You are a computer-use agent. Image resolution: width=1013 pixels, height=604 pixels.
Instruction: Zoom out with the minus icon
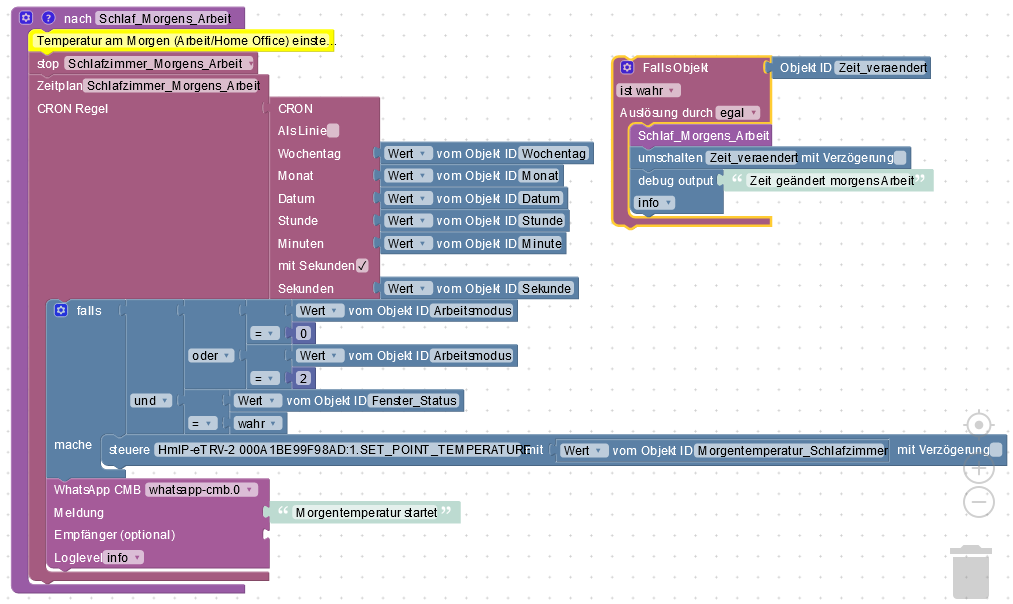pos(979,502)
